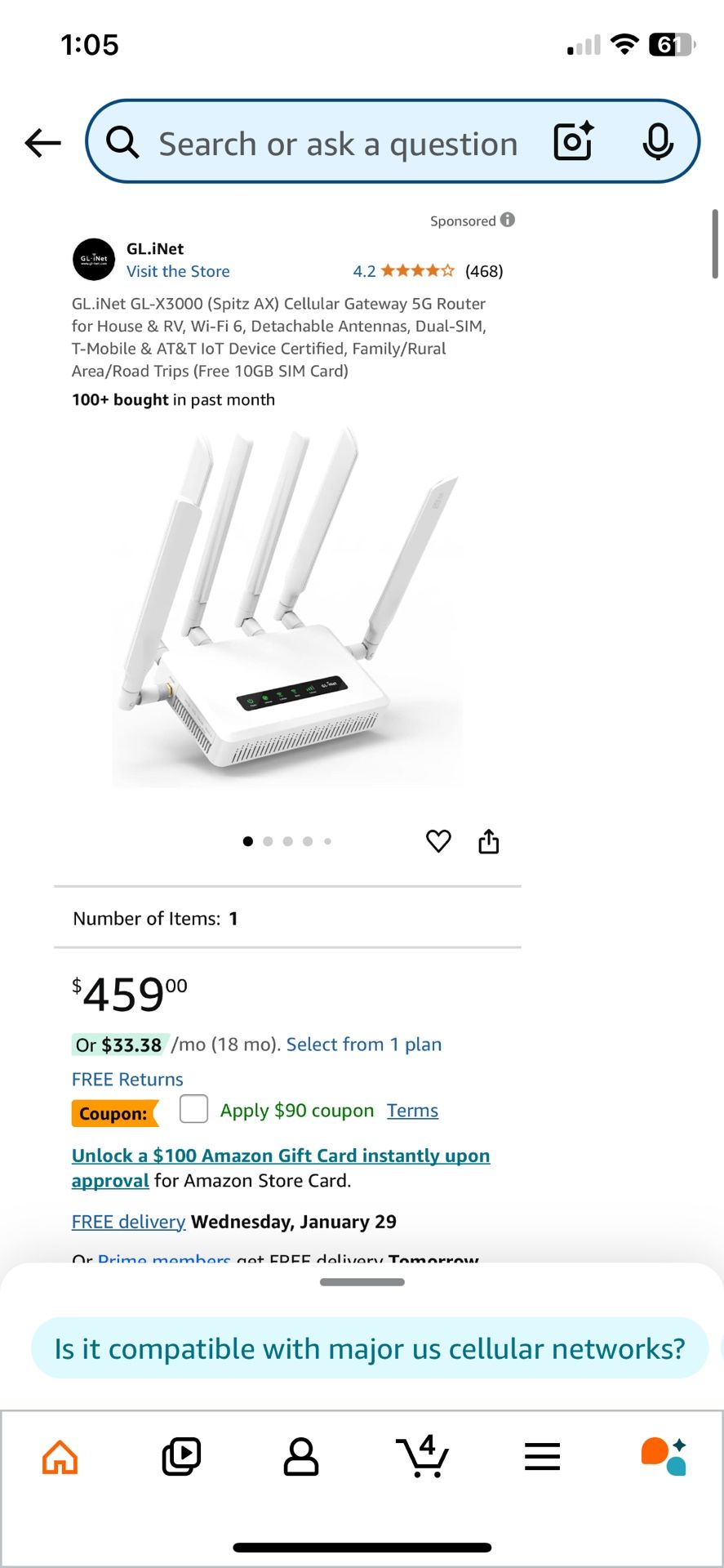This screenshot has width=724, height=1568.
Task: Open the Rufus AI assistant icon
Action: [663, 1457]
